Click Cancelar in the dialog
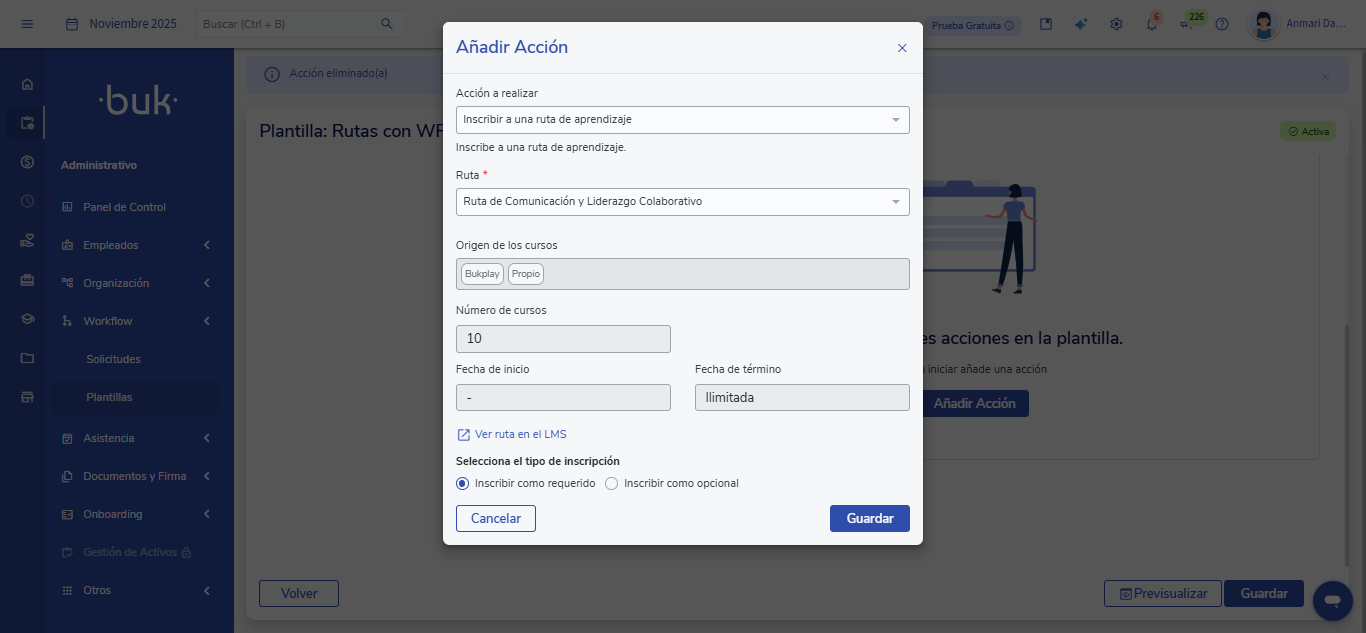 click(x=495, y=518)
